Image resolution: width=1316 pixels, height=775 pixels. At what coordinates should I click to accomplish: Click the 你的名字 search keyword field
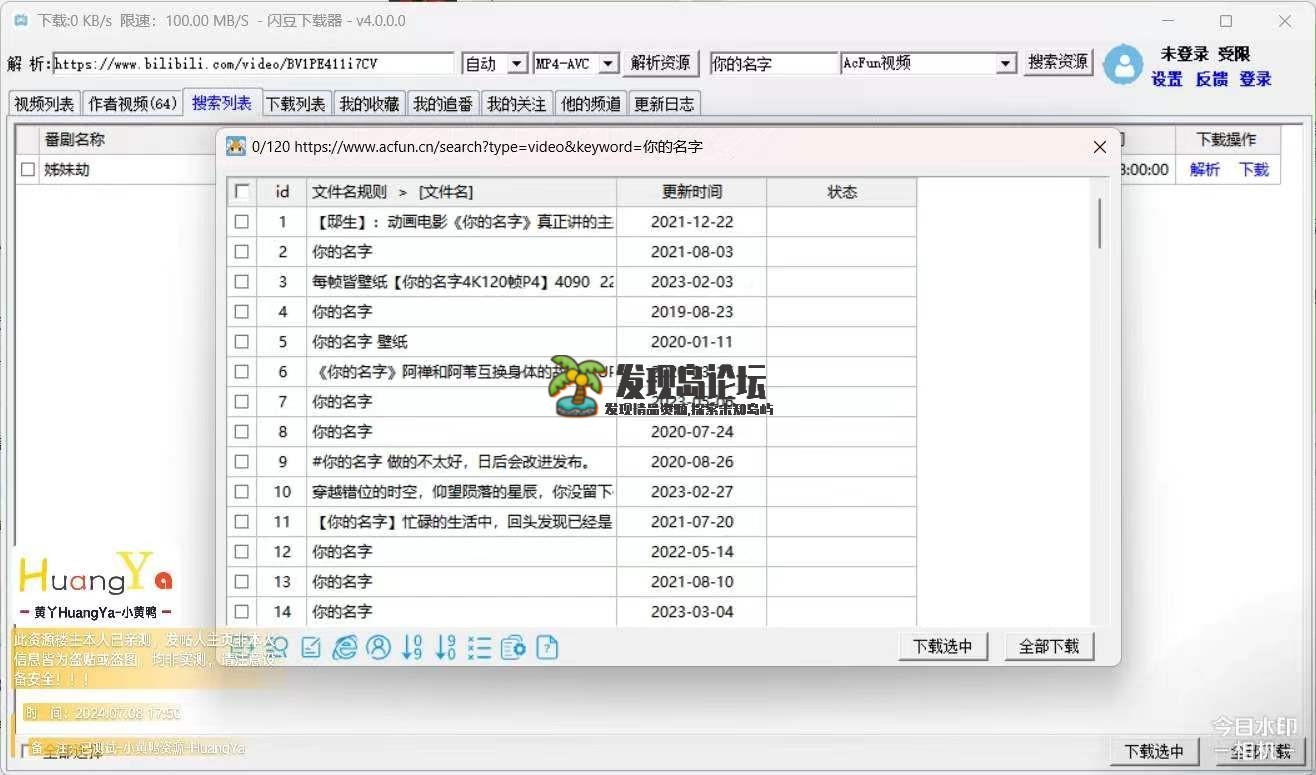click(x=773, y=63)
